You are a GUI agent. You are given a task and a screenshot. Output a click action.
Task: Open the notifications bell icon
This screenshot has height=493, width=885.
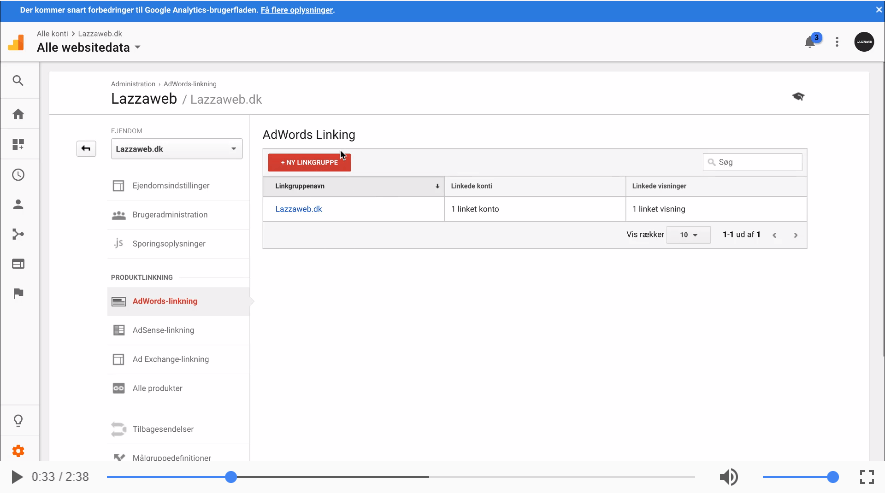tap(810, 42)
